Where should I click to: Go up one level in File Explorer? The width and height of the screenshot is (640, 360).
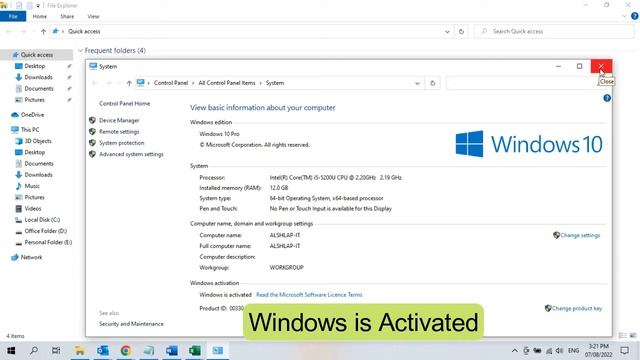coord(43,31)
